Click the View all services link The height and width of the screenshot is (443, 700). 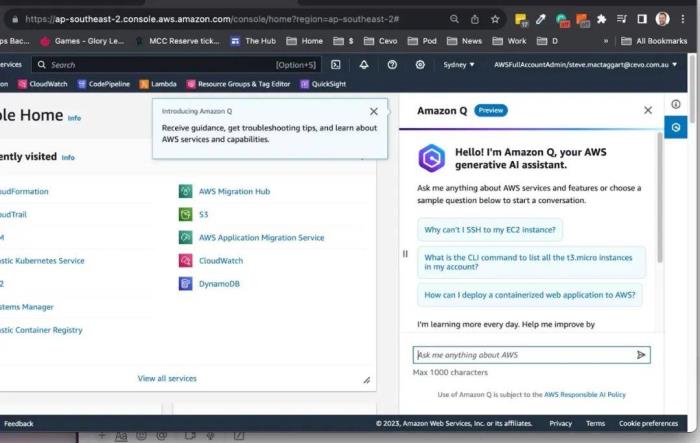167,378
